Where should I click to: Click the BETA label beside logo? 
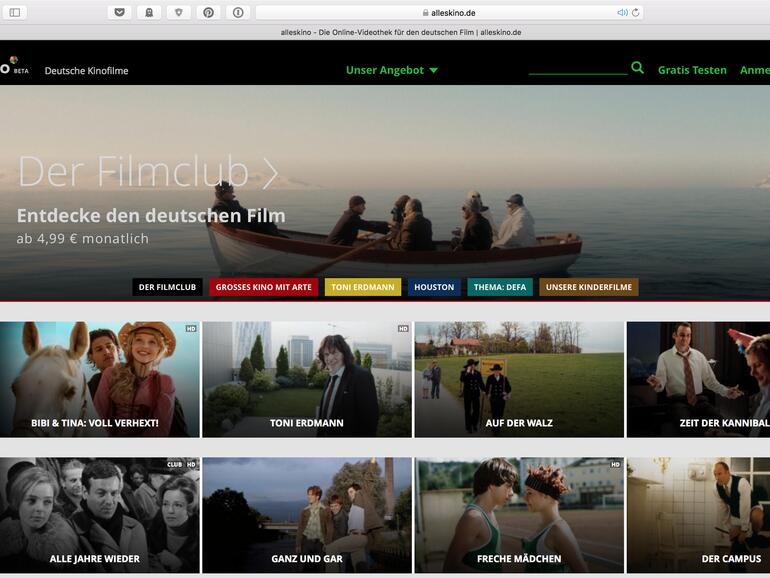click(21, 71)
